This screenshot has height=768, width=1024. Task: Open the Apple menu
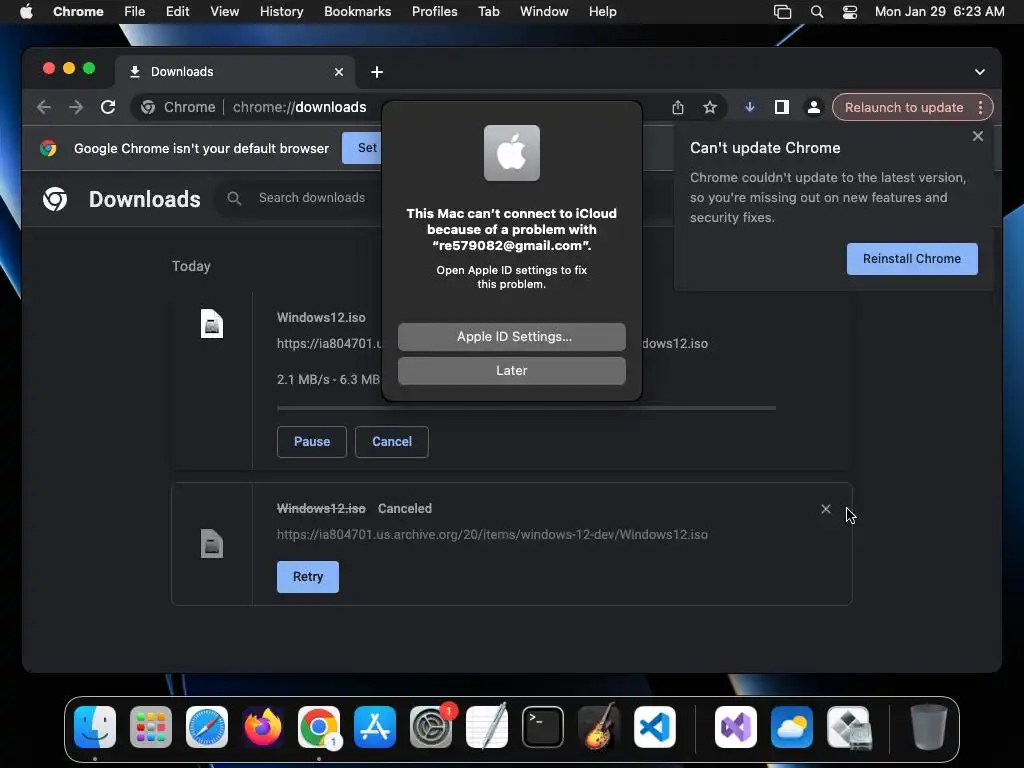[26, 12]
